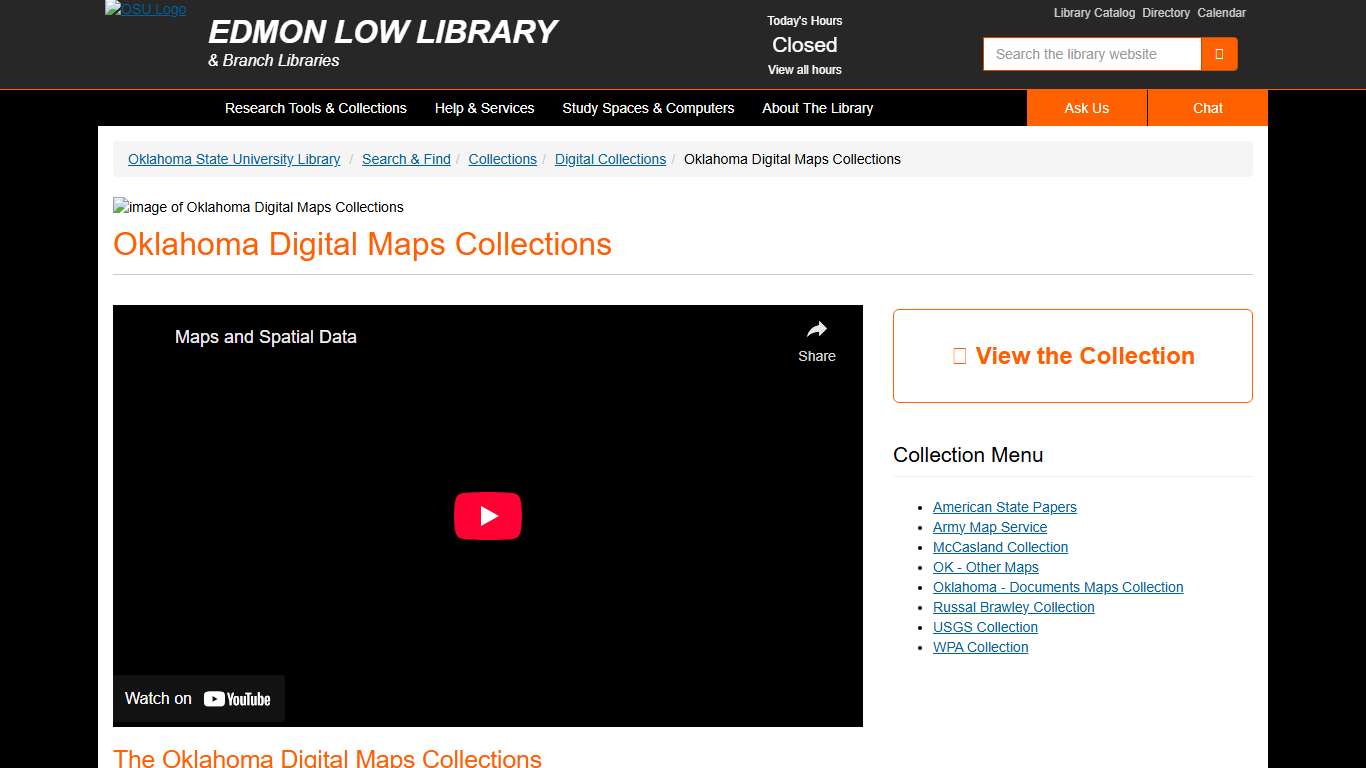
Task: Click the View the Collection icon
Action: point(960,355)
